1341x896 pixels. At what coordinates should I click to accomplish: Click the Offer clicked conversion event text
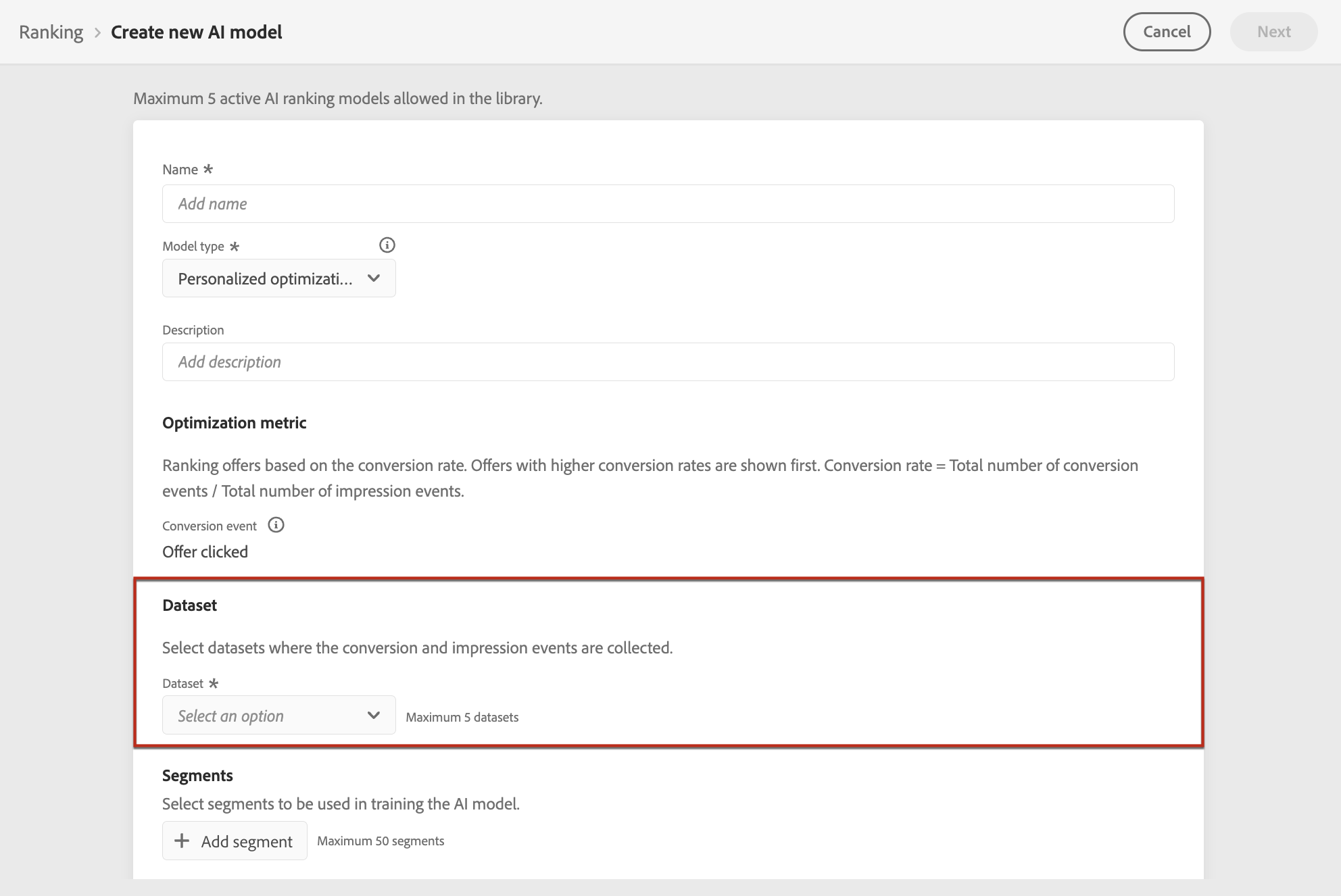coord(205,551)
